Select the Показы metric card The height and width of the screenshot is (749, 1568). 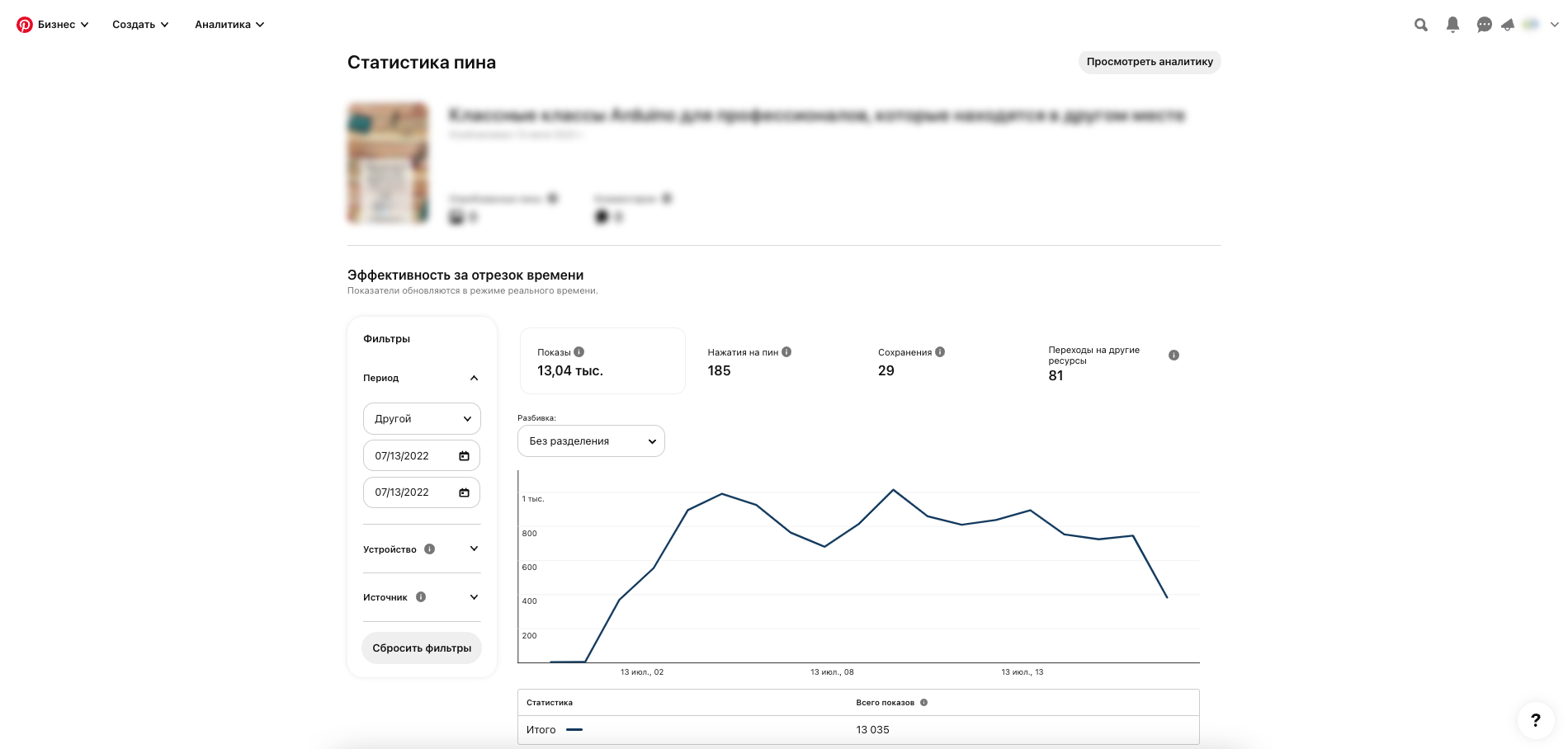[602, 361]
